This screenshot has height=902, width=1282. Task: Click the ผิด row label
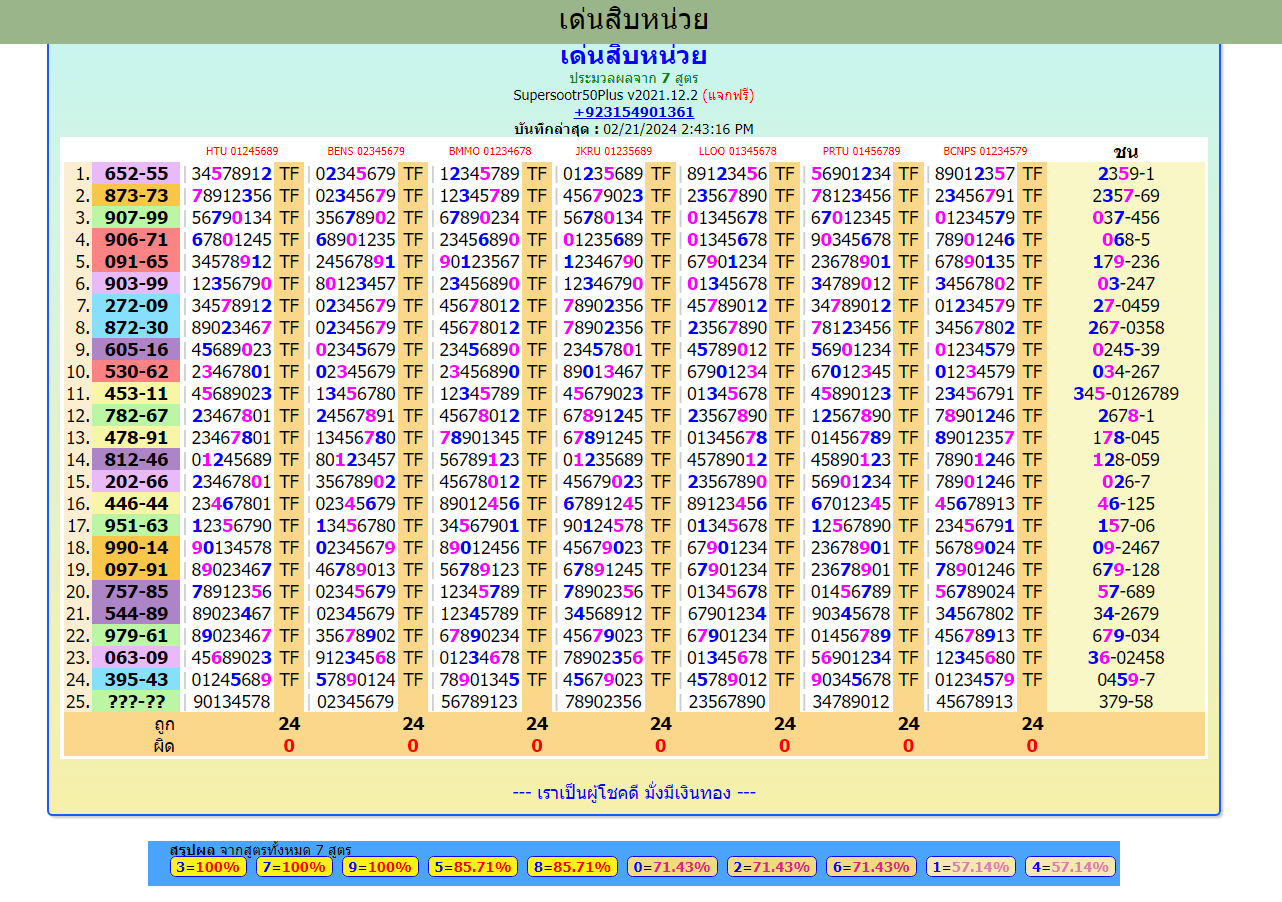[165, 745]
